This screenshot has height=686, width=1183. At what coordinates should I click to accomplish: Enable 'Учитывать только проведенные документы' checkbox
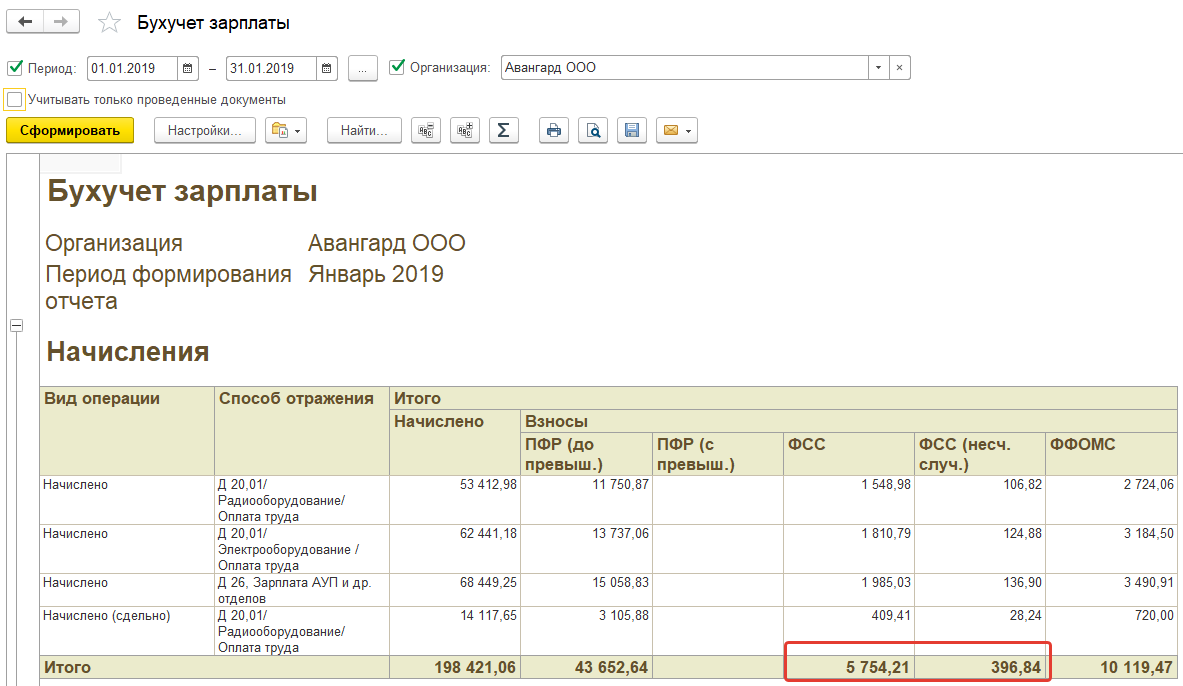(15, 100)
